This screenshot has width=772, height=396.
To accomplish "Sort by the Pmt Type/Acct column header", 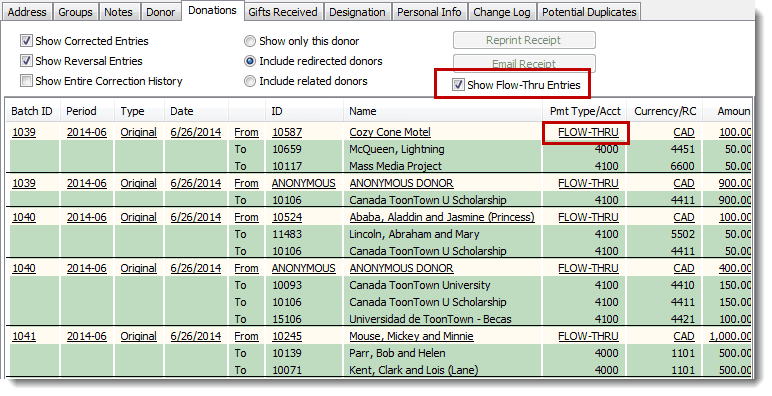I will (585, 111).
